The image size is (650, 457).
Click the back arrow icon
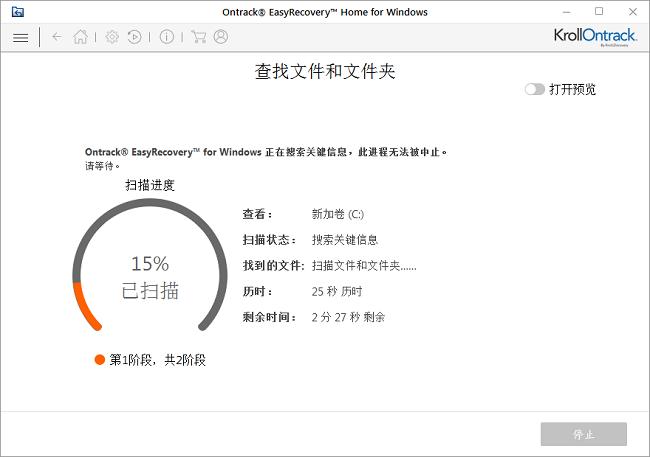pos(56,37)
